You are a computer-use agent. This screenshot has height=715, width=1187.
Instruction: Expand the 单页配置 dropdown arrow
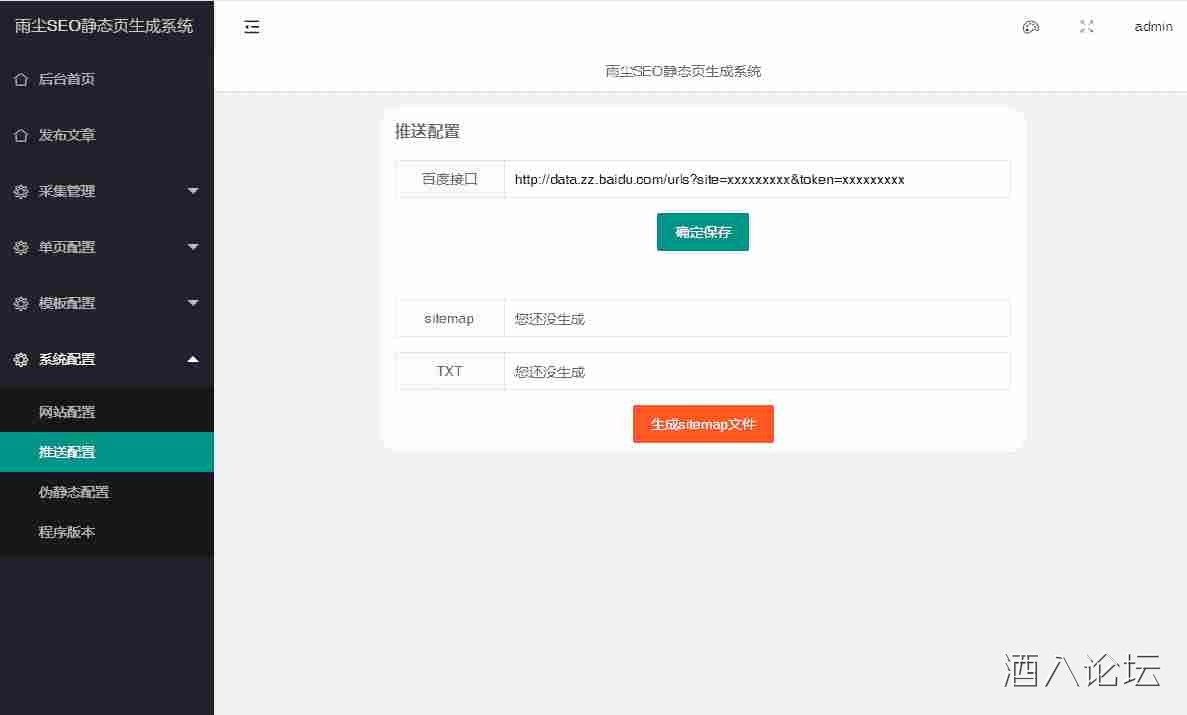[193, 247]
